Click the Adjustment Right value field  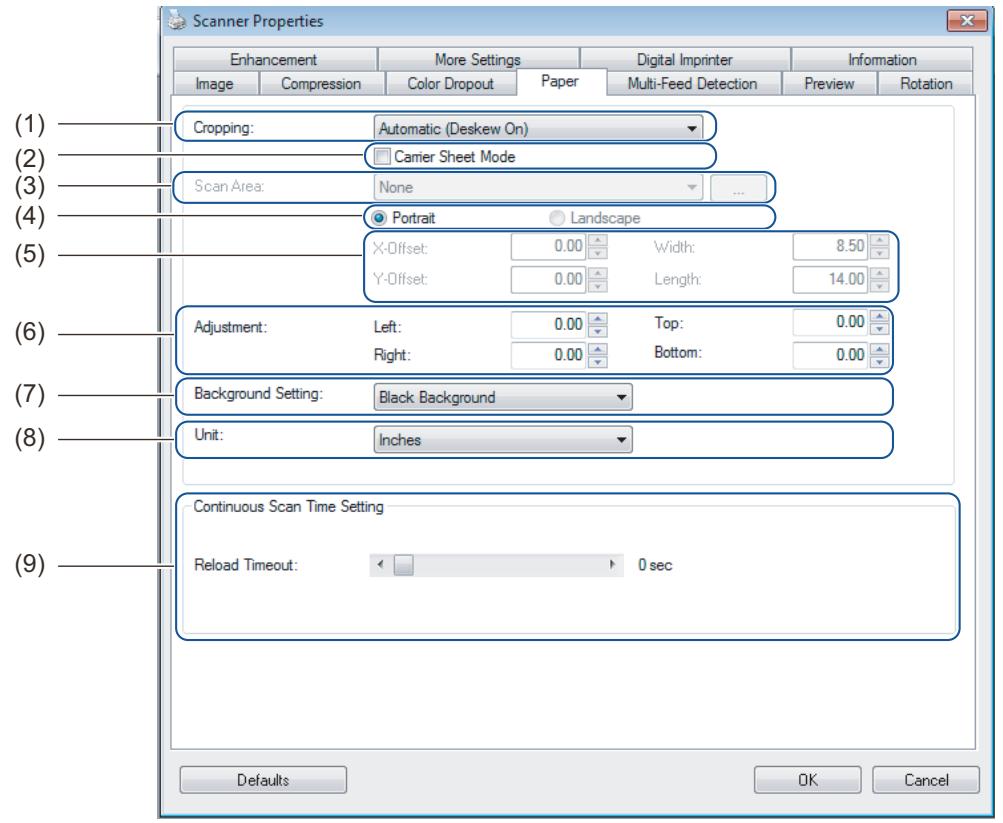click(548, 355)
